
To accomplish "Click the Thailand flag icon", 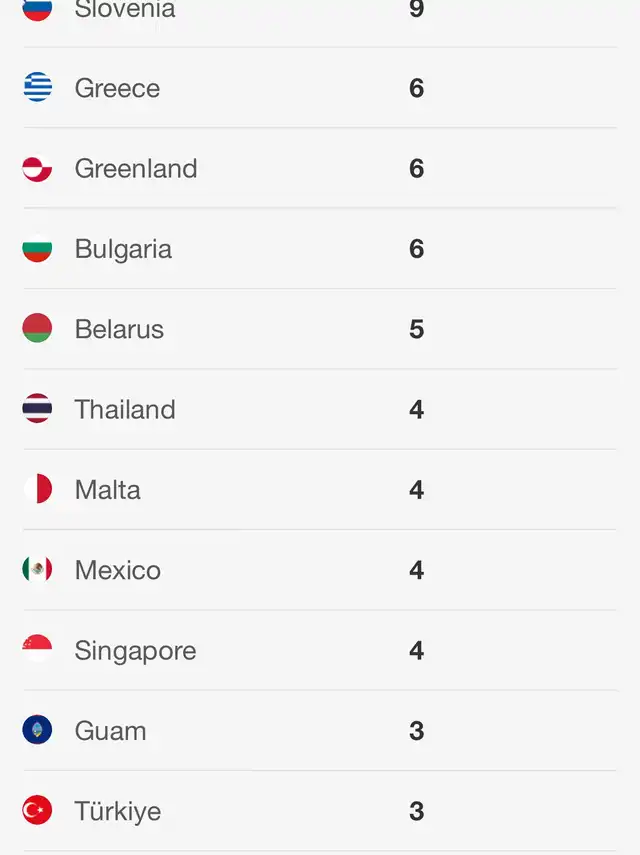I will [37, 408].
